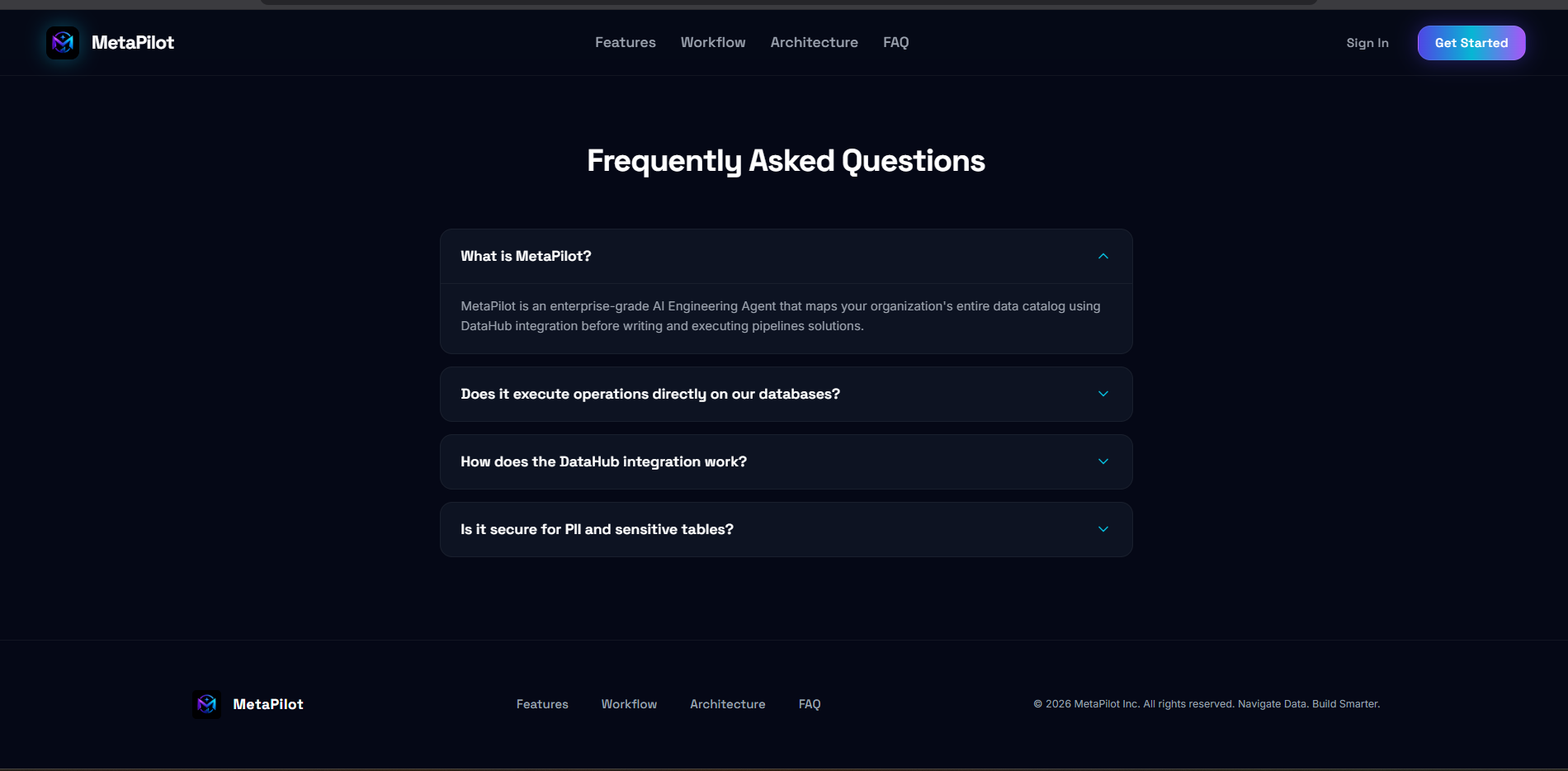The height and width of the screenshot is (771, 1568).
Task: Click the MetaPilot logo icon in footer
Action: (207, 704)
